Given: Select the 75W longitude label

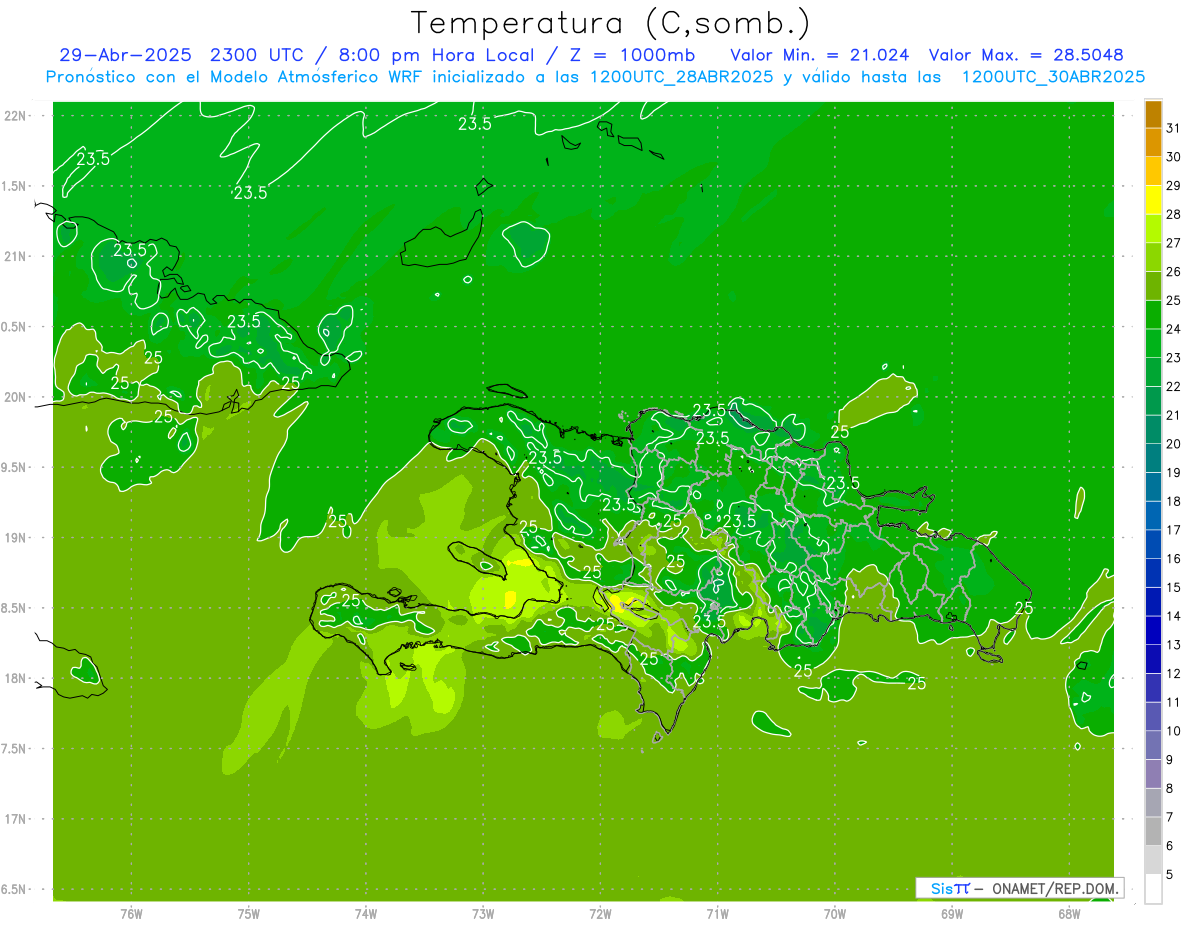Looking at the screenshot, I should pos(249,914).
